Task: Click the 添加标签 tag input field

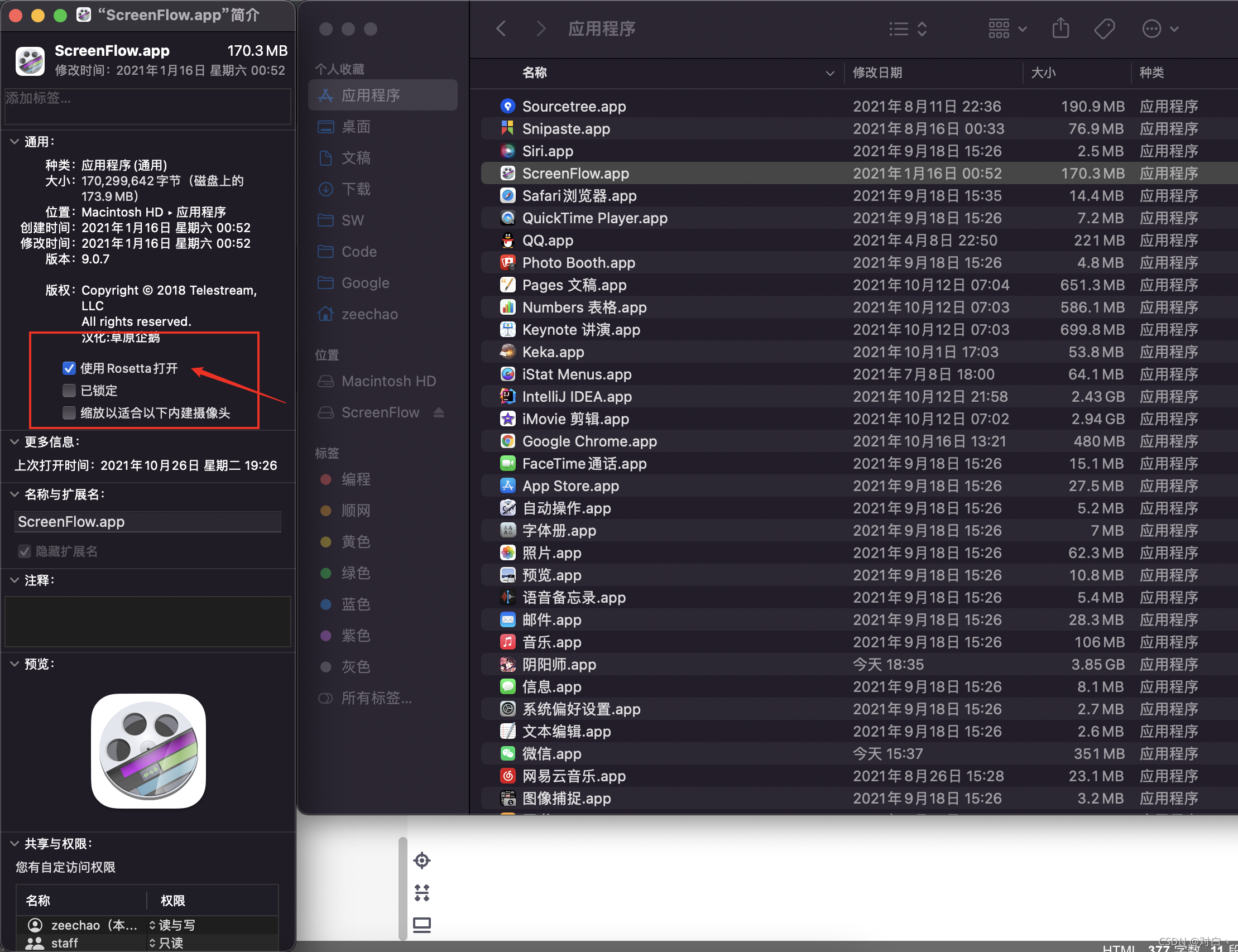Action: [147, 106]
